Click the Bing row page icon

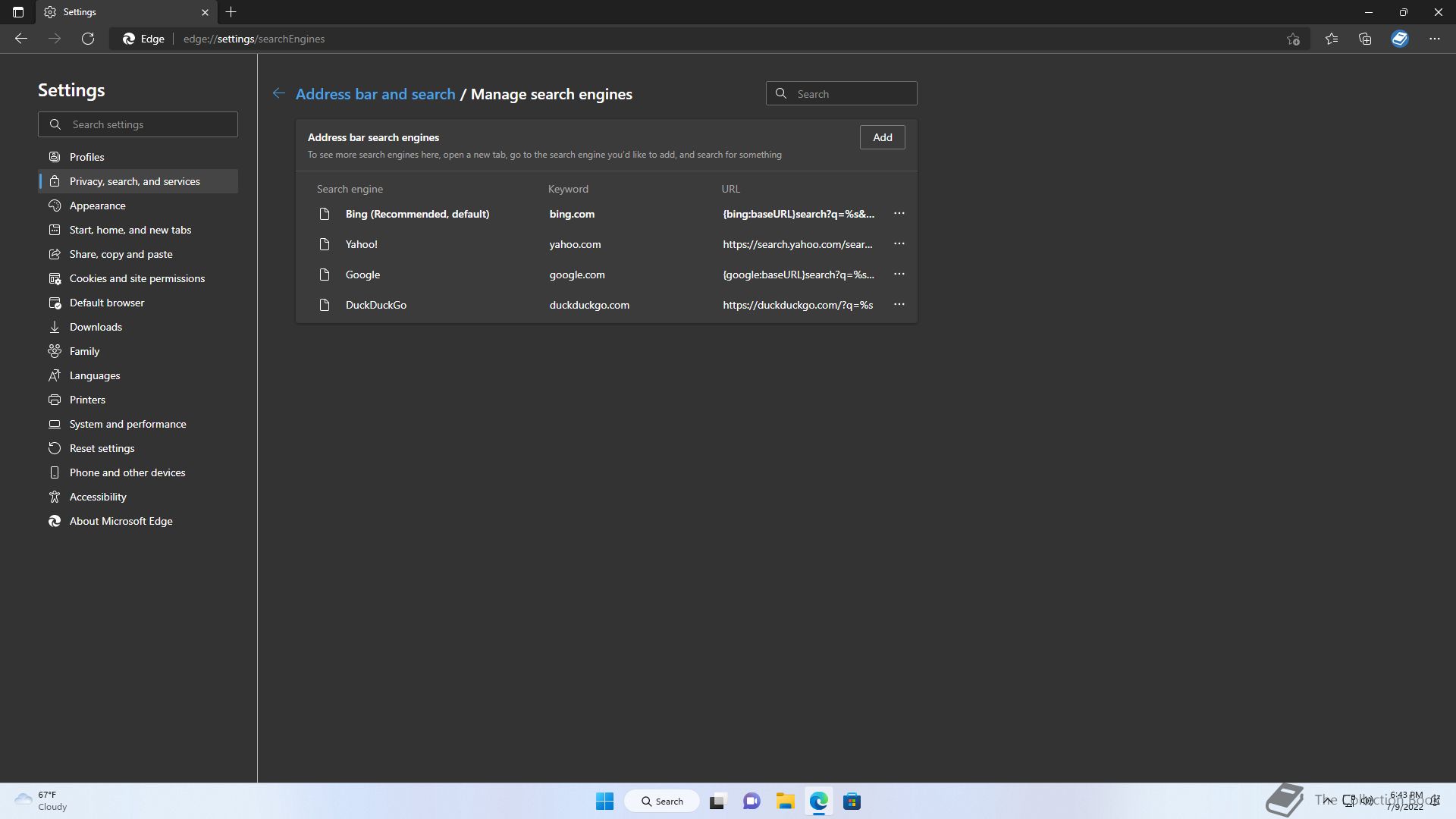tap(325, 214)
